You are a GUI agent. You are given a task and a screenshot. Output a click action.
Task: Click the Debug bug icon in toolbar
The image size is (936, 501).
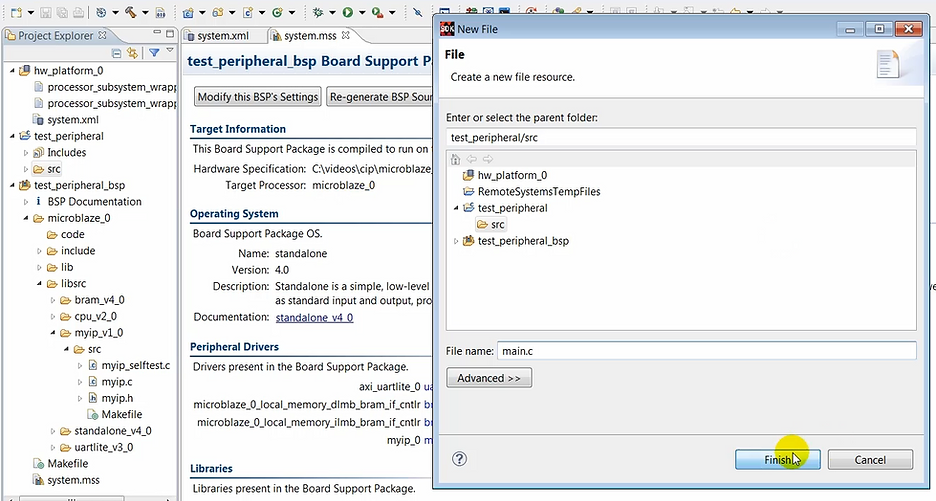coord(318,13)
